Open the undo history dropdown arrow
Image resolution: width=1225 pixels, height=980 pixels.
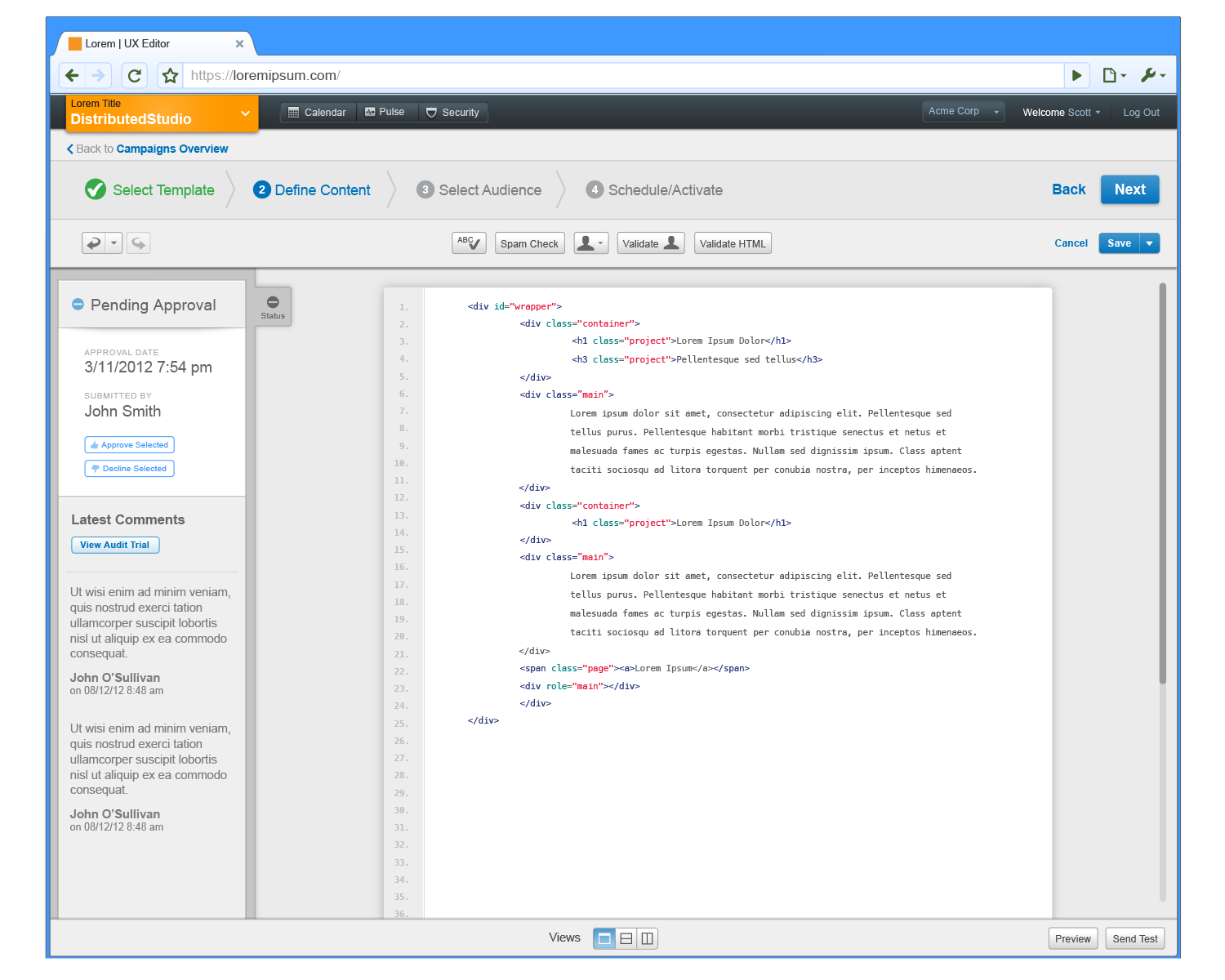[x=114, y=243]
